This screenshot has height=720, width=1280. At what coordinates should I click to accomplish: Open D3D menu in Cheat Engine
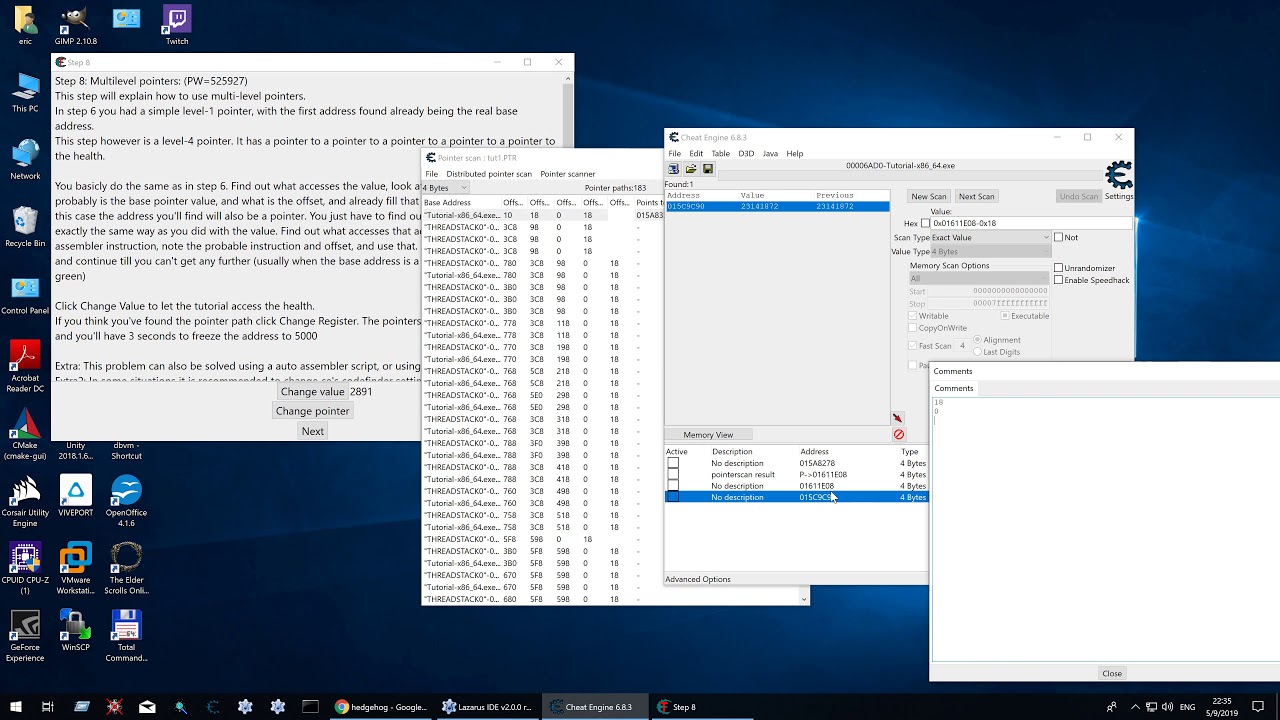point(746,154)
